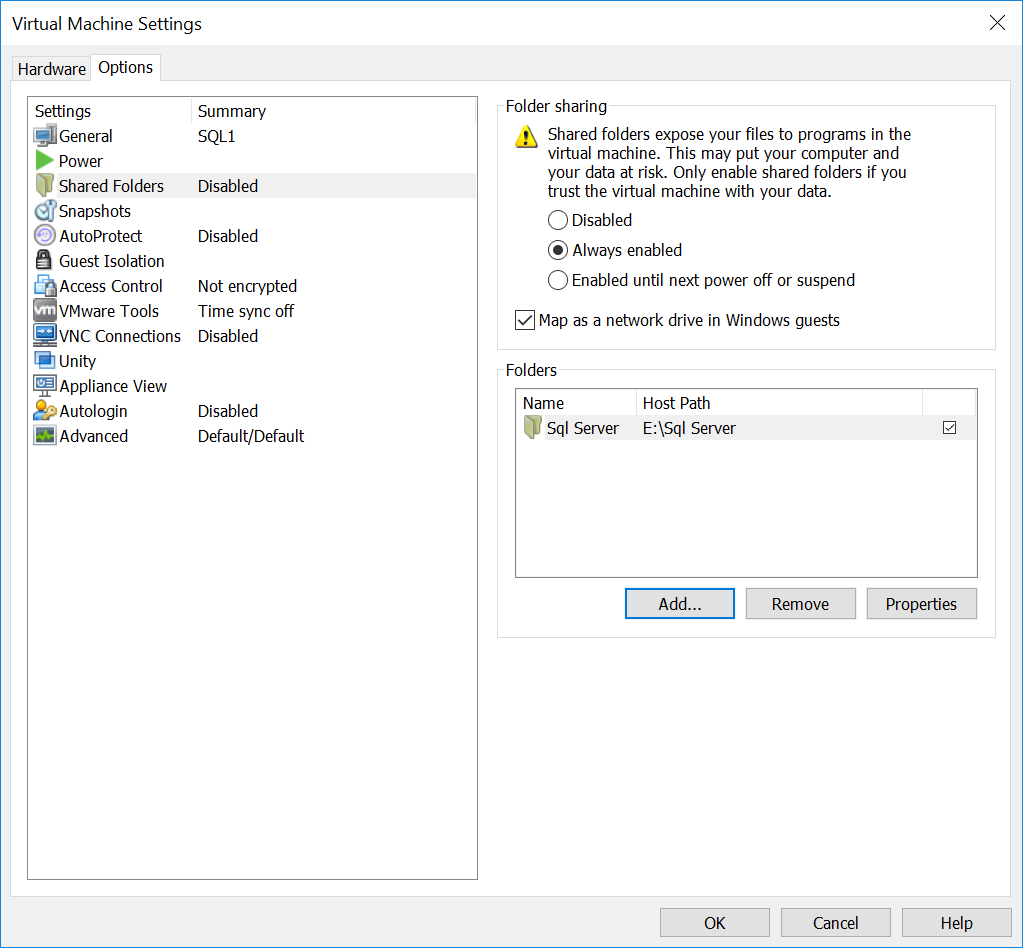Open Guest Isolation settings
Screen dimensions: 1023x948
tap(254, 260)
